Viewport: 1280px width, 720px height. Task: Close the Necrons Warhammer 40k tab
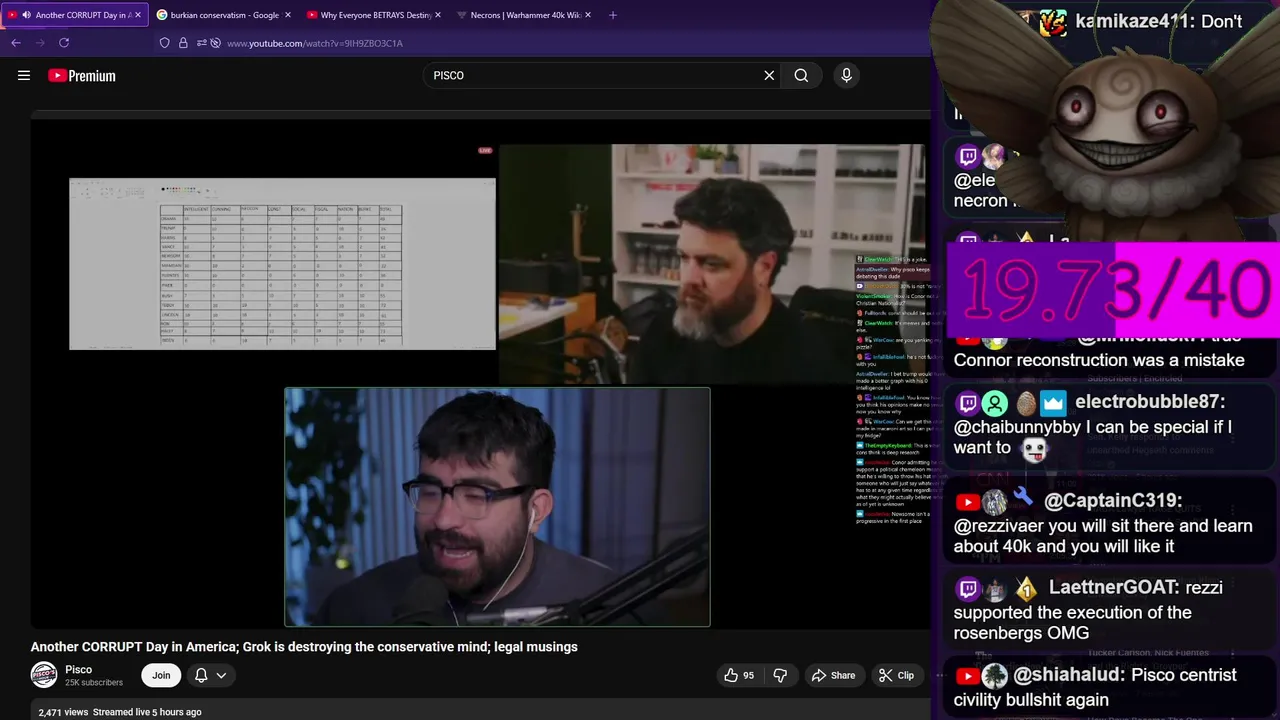(588, 15)
